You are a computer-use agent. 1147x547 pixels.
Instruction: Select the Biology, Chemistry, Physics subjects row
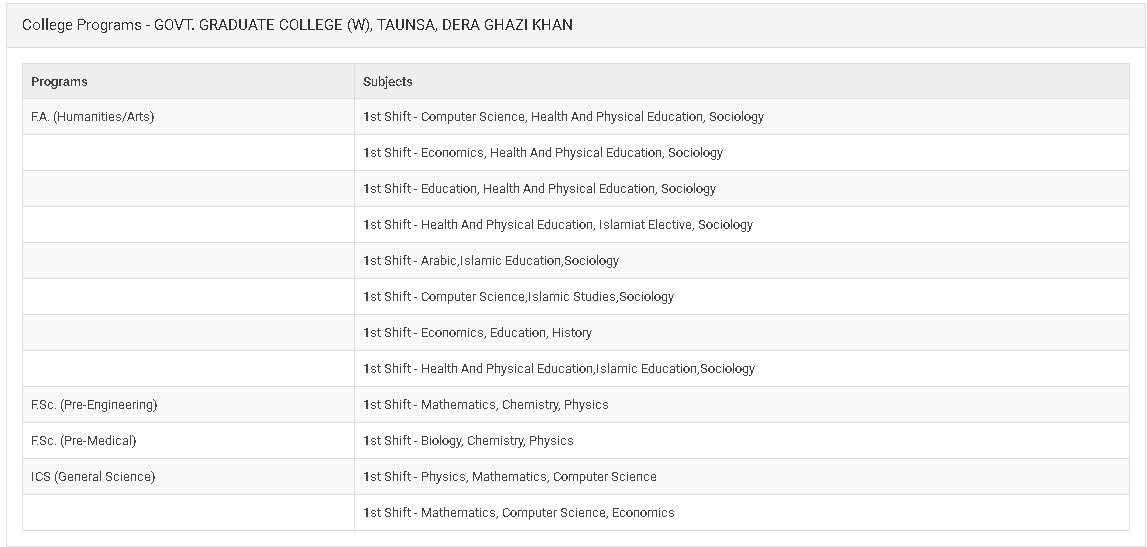pos(468,441)
